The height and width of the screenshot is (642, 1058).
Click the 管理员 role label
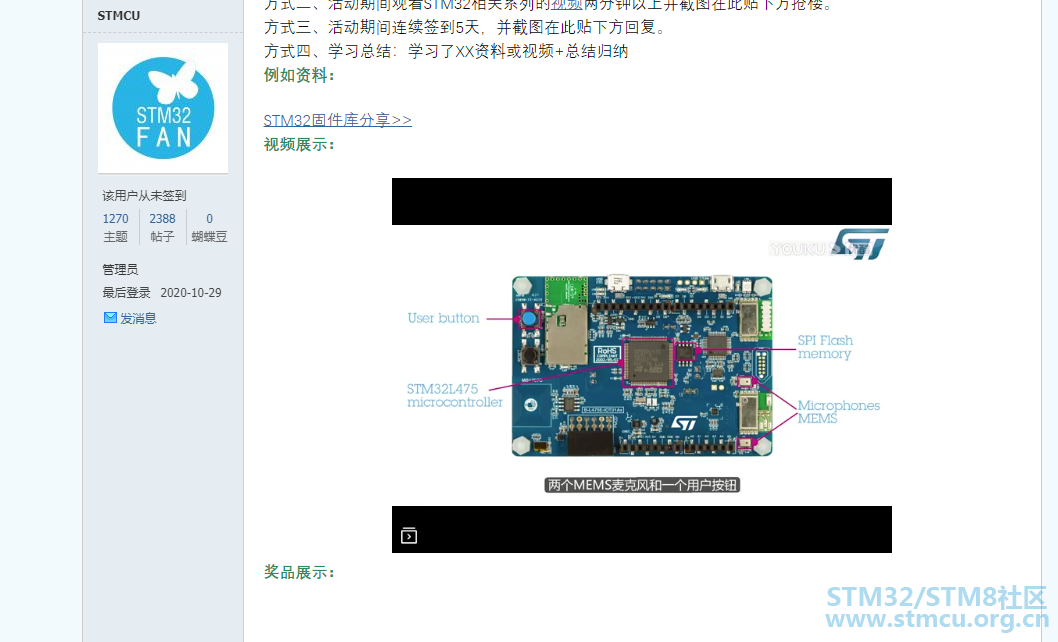point(120,269)
